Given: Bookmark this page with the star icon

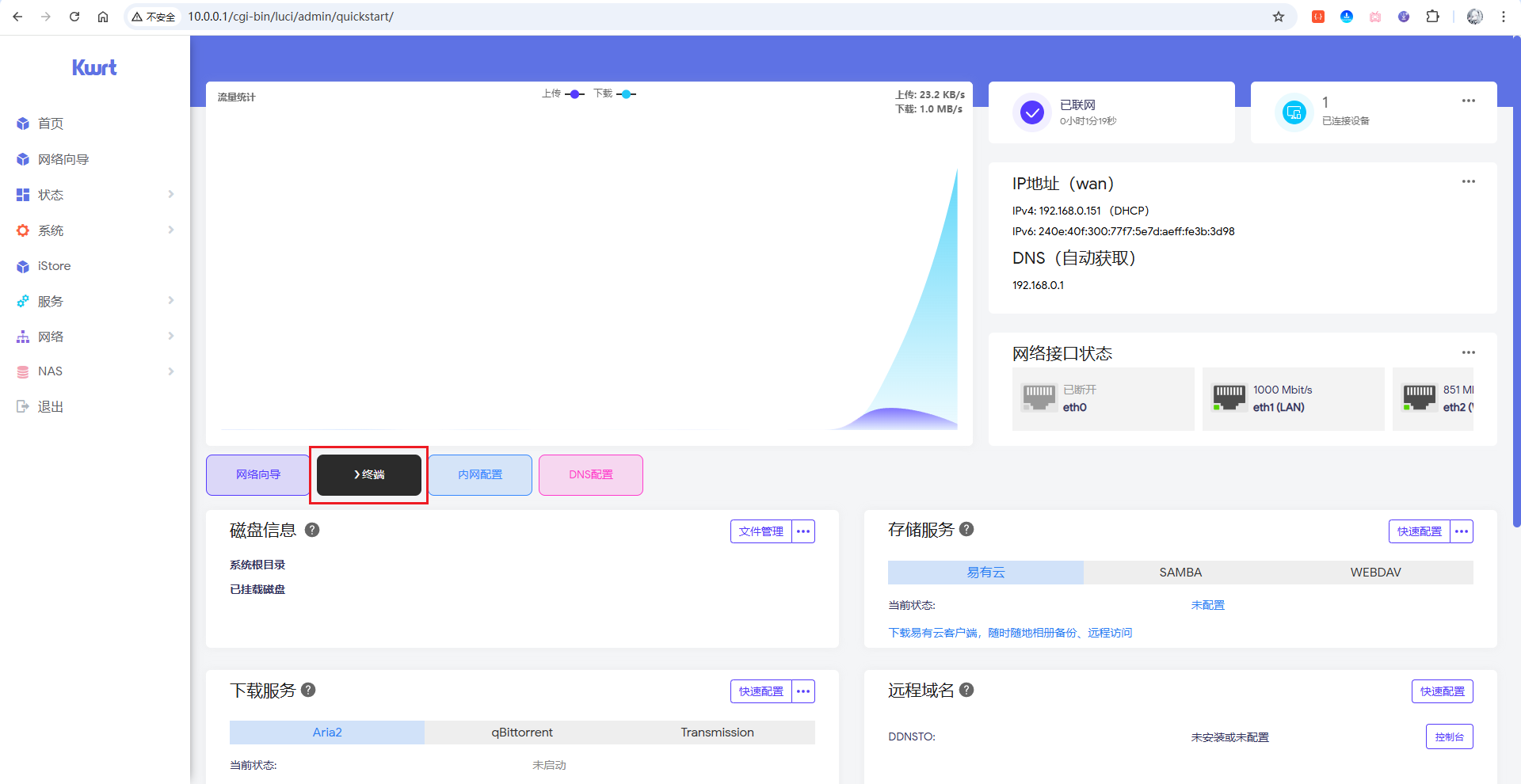Looking at the screenshot, I should coord(1278,17).
